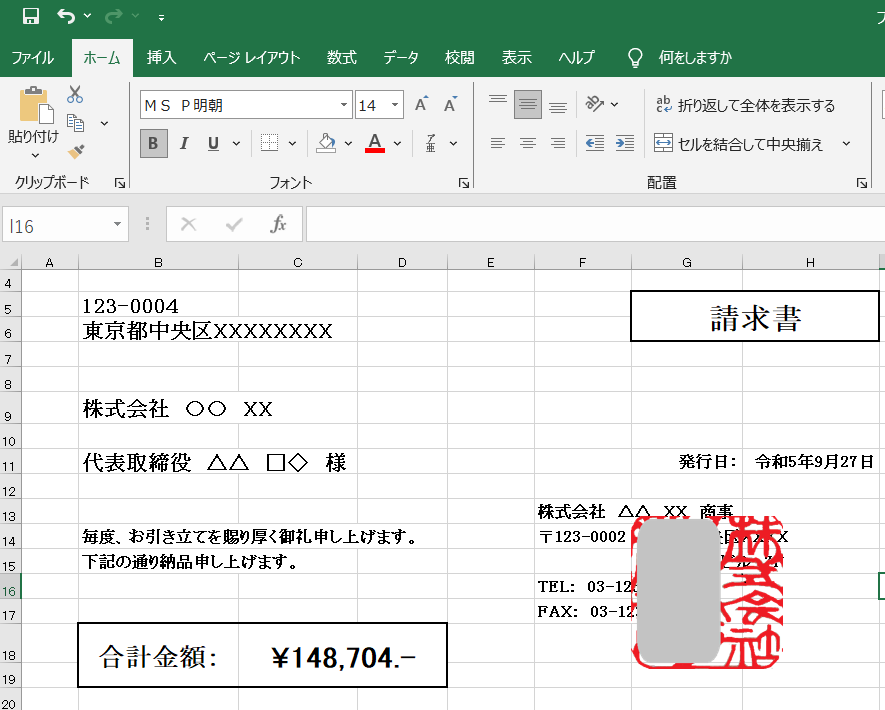
Task: Open the font name dropdown
Action: coord(345,105)
